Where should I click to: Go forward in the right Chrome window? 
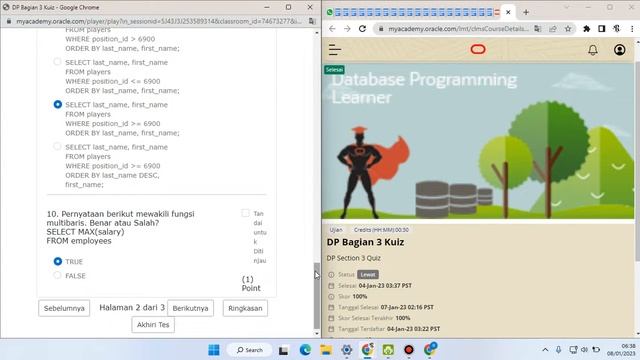tap(347, 29)
